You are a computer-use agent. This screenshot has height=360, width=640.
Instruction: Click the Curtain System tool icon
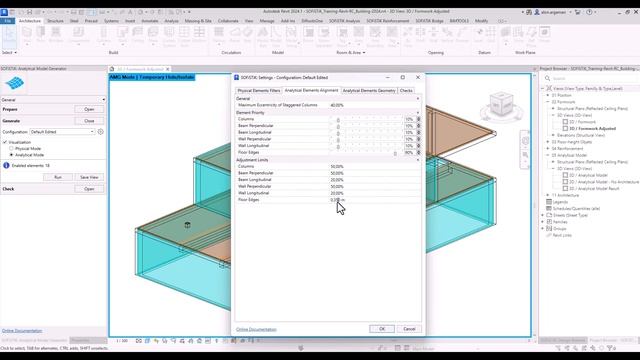169,33
